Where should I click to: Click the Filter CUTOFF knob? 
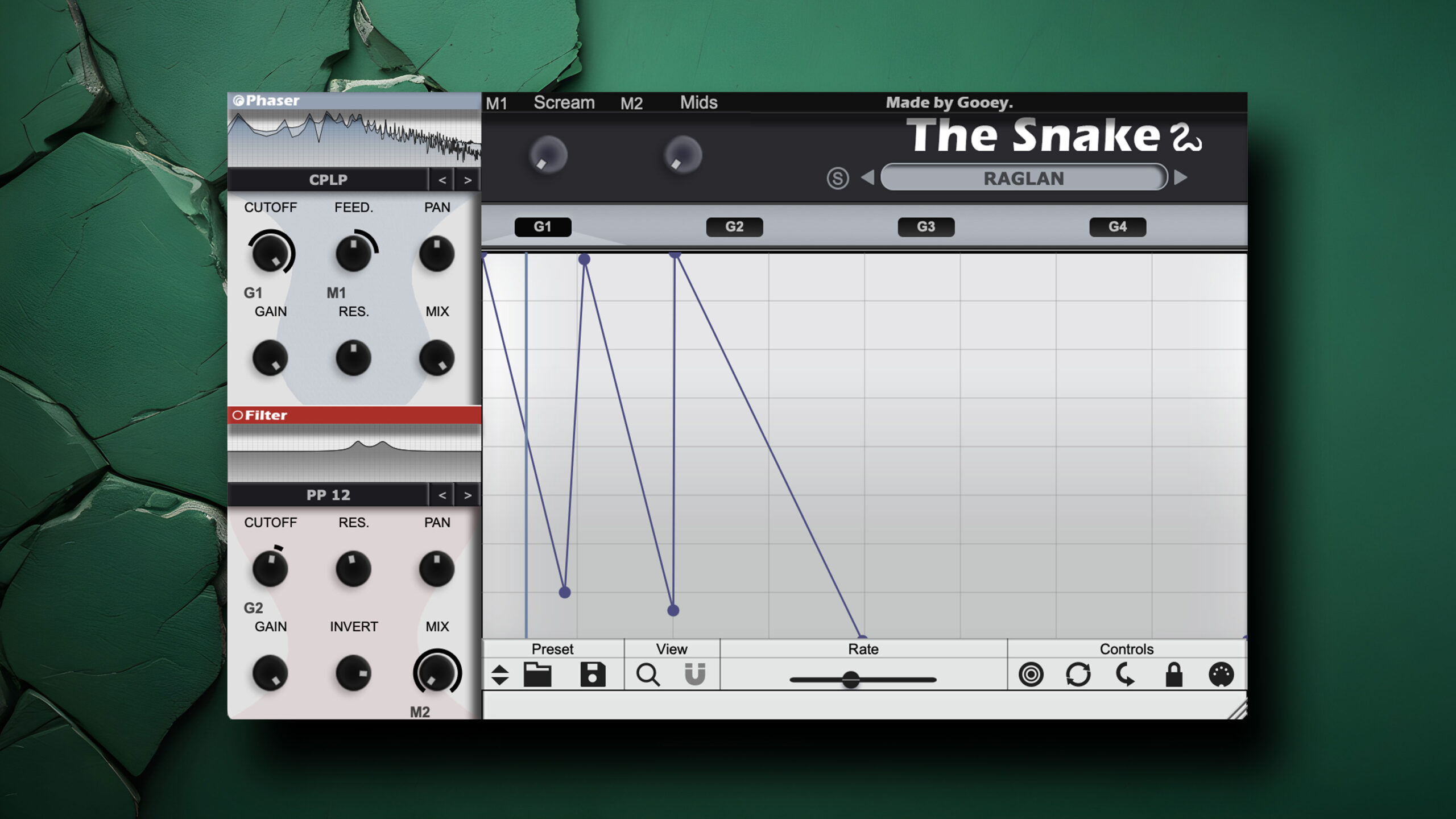click(x=270, y=568)
